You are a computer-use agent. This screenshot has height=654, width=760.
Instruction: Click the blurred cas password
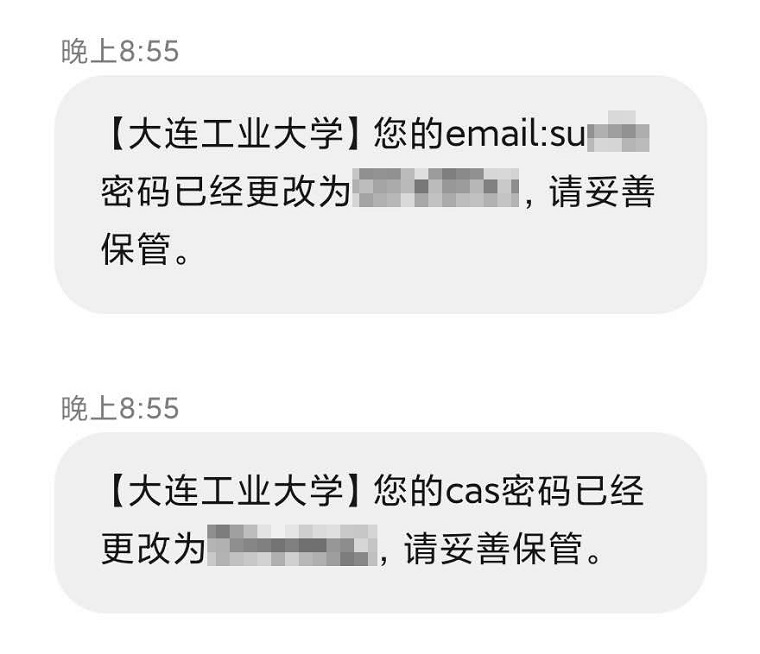click(x=292, y=545)
